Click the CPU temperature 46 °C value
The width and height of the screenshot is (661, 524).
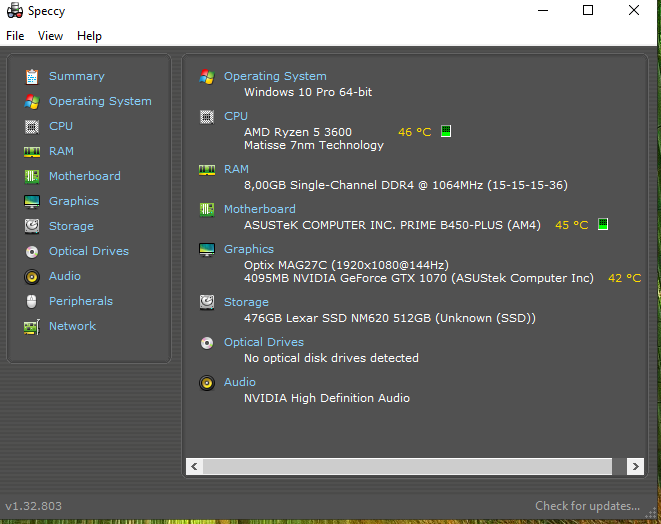point(415,132)
